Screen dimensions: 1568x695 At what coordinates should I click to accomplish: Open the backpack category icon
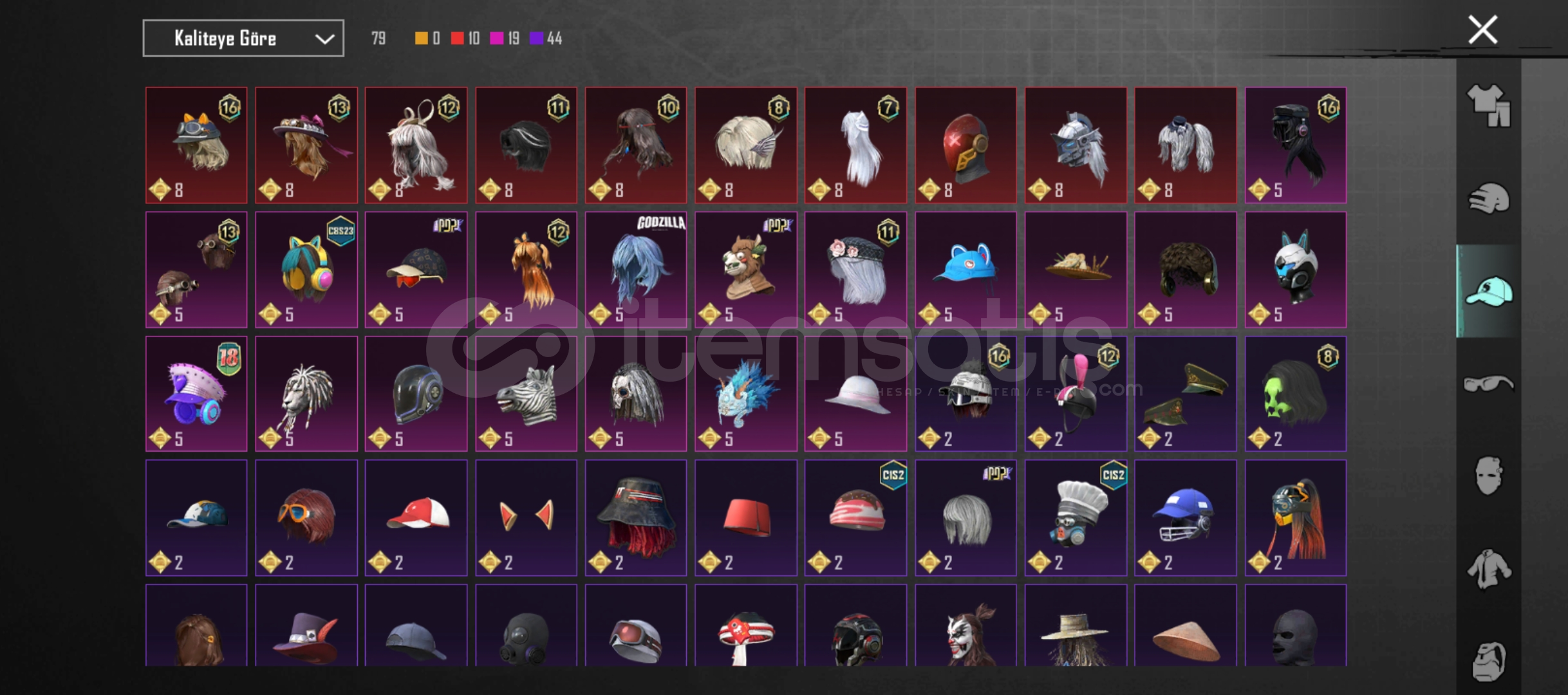tap(1489, 661)
